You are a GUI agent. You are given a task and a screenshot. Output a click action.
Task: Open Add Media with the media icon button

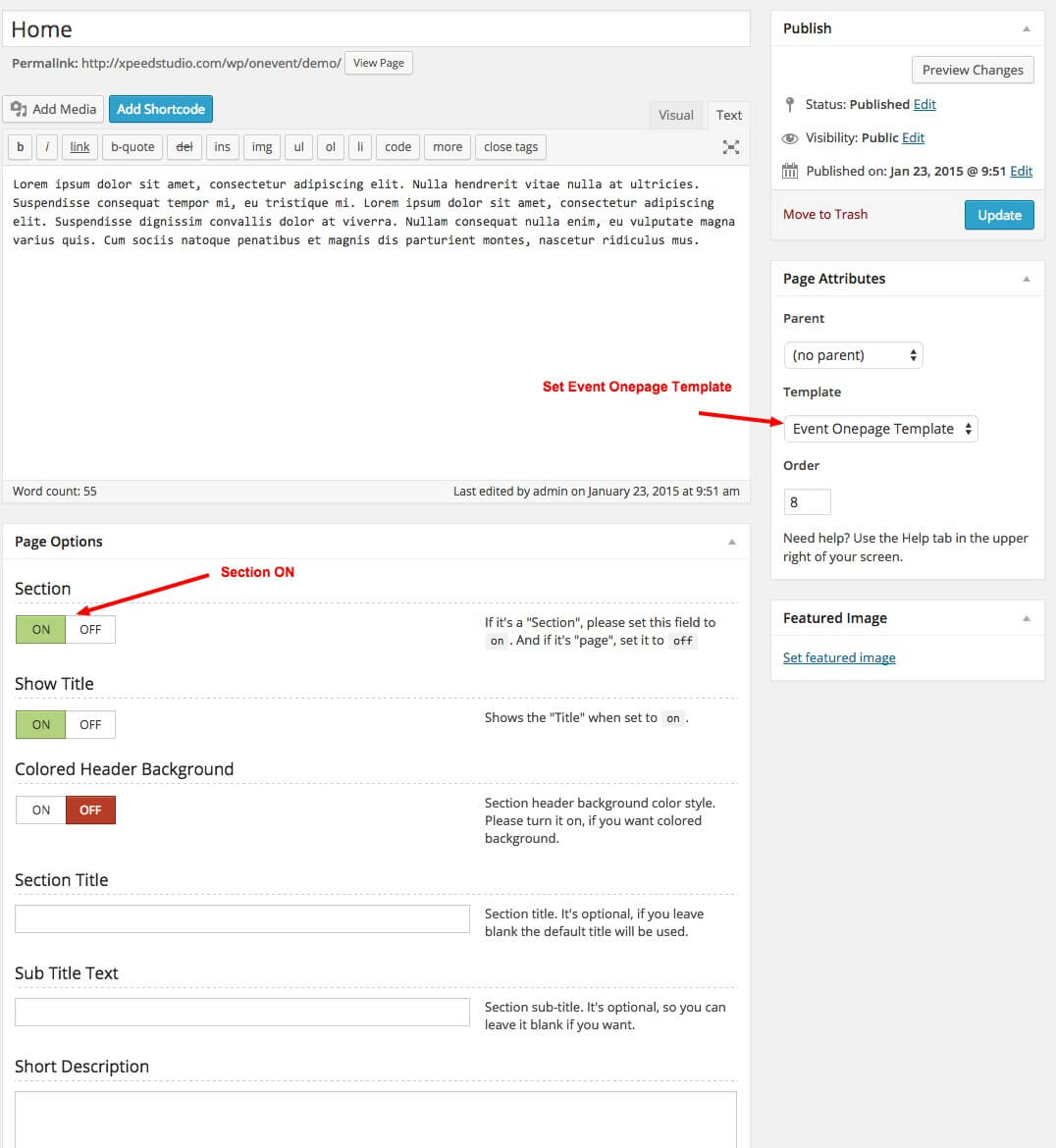pos(54,109)
